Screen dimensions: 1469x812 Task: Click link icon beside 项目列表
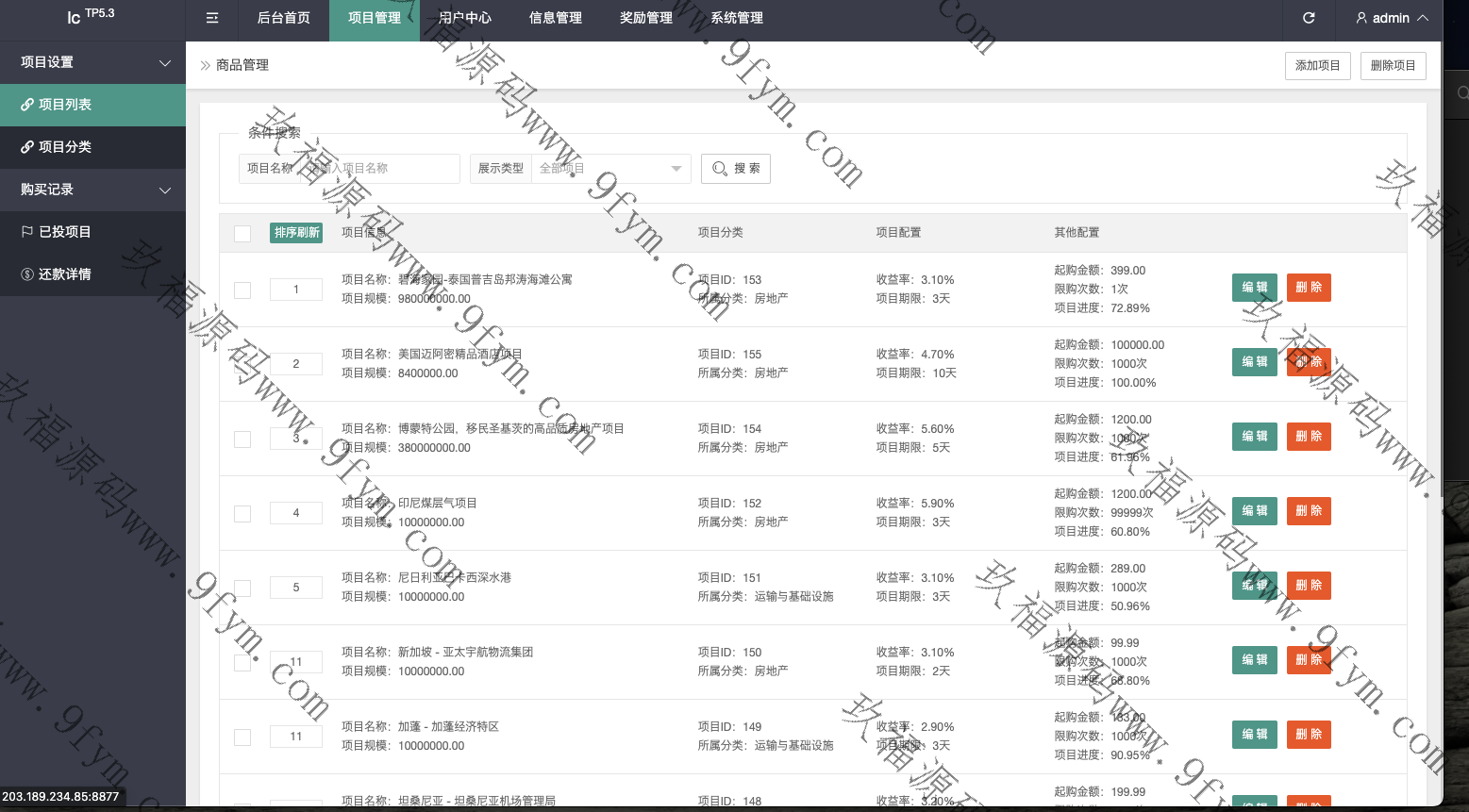pyautogui.click(x=27, y=105)
